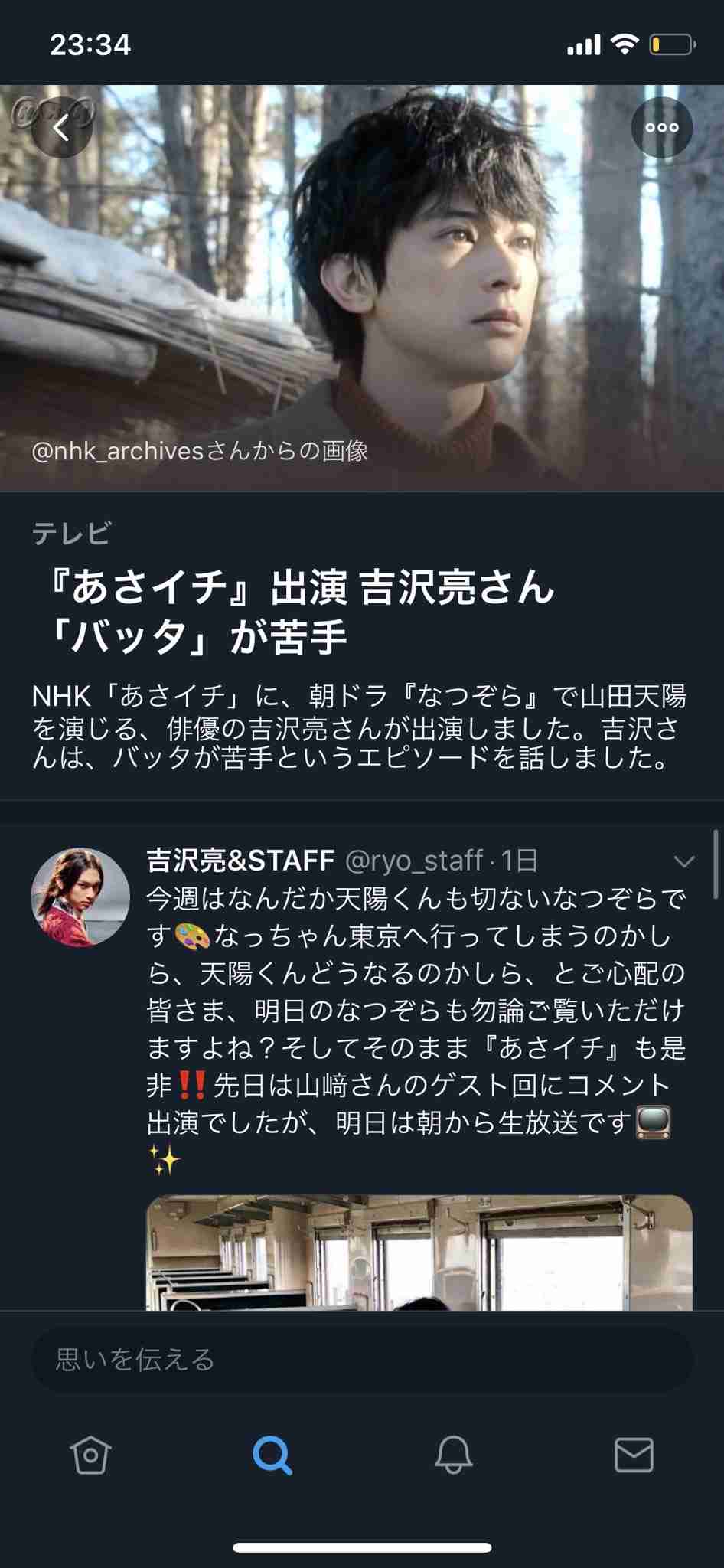This screenshot has height=1568, width=724.
Task: Expand the tweet options chevron
Action: click(683, 862)
